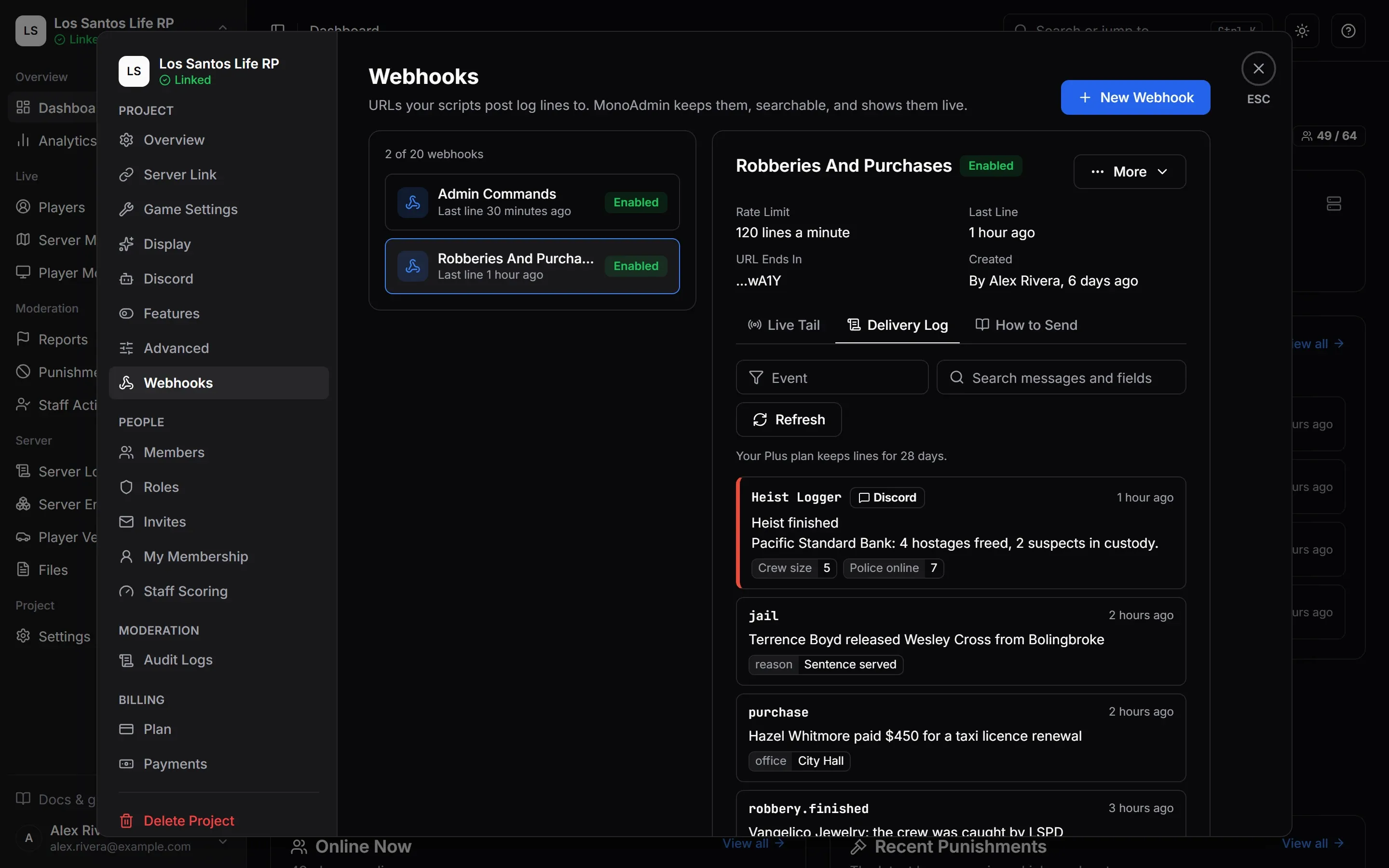Open the How to Send tab
Screen dimensions: 1389x868
1026,325
